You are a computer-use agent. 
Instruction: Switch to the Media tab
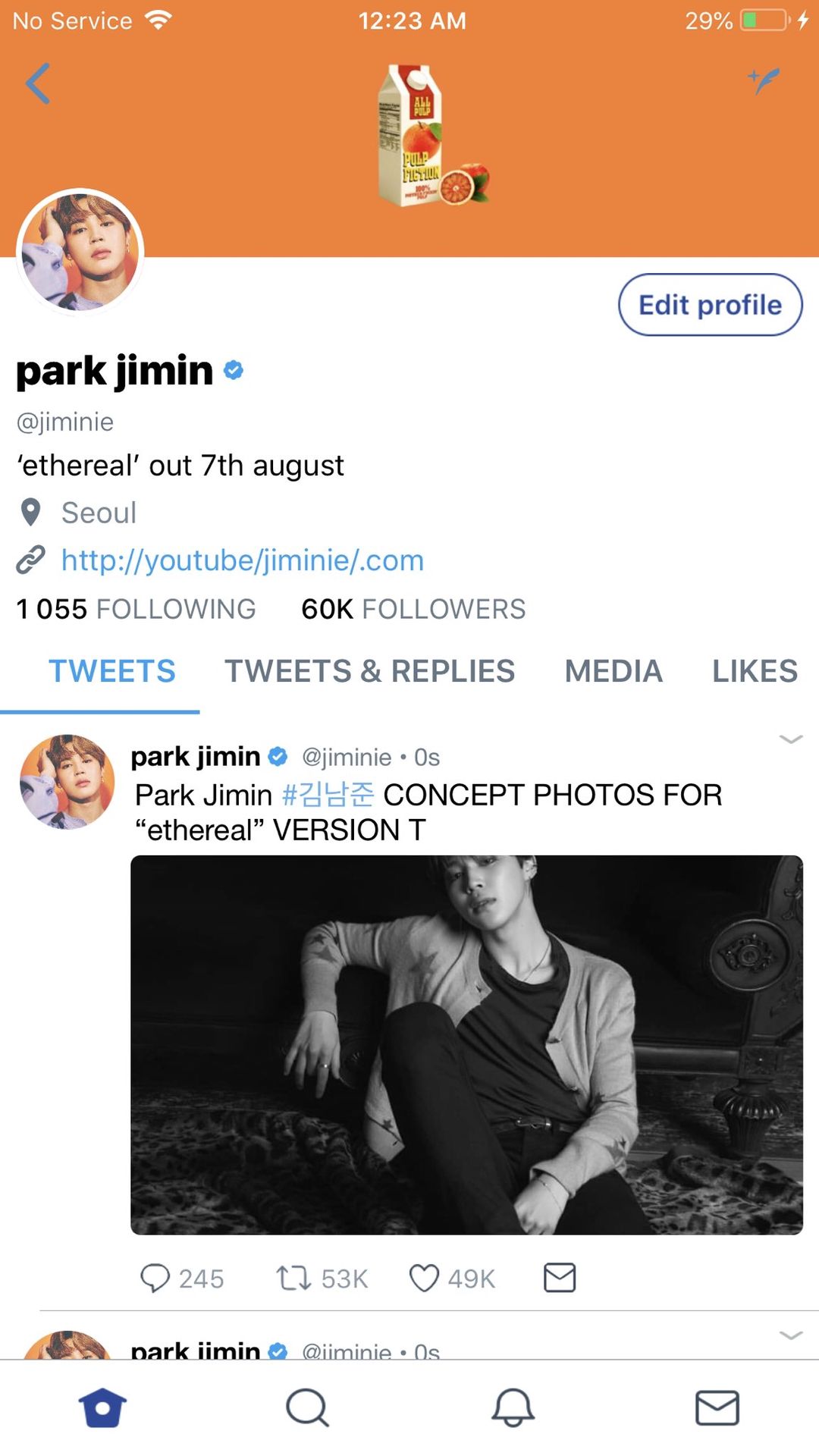pos(613,671)
